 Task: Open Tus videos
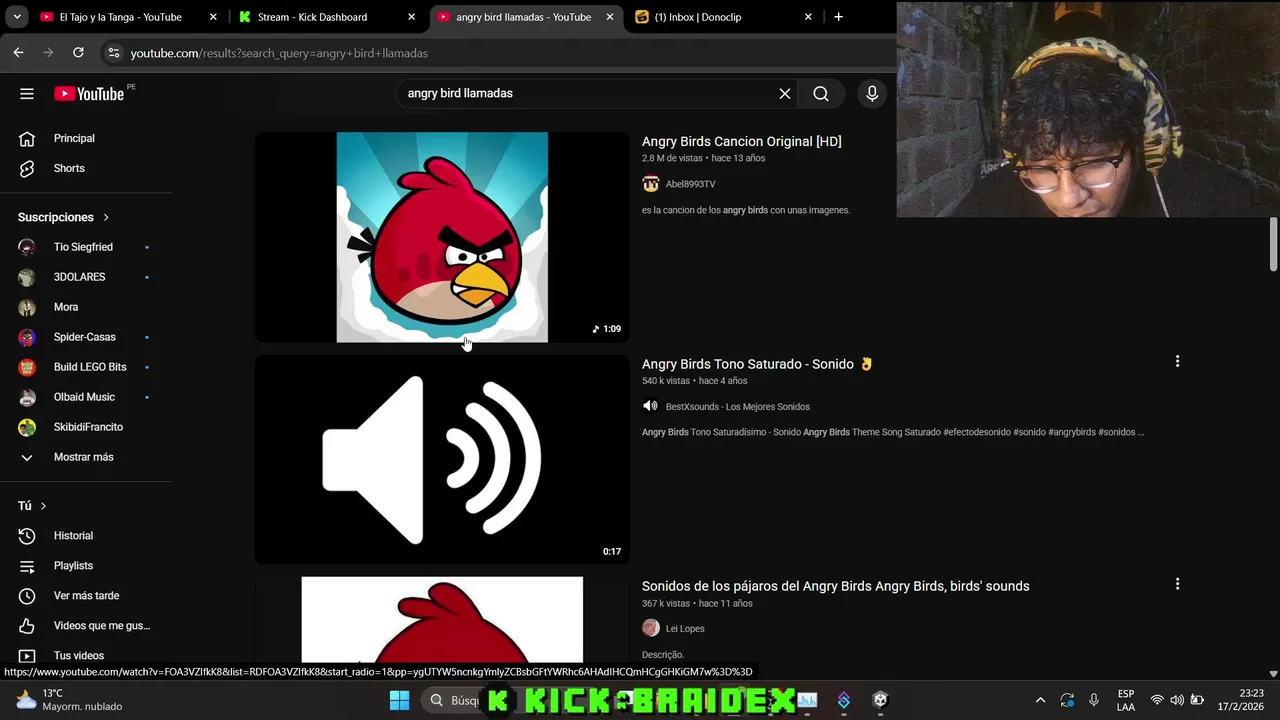pos(79,656)
